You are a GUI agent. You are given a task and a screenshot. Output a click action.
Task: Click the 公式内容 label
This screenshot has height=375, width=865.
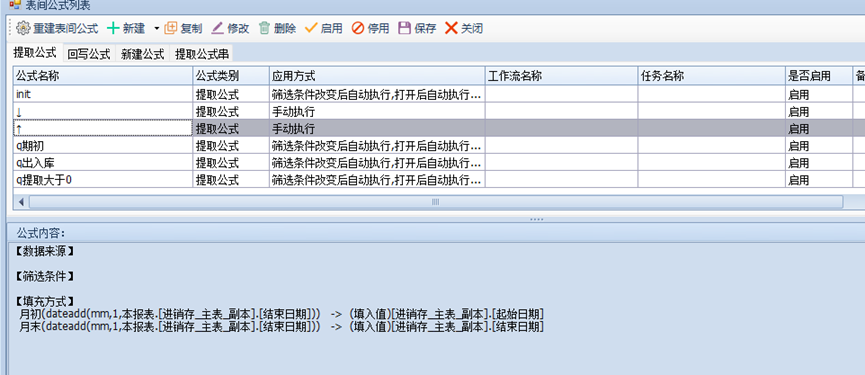[41, 232]
